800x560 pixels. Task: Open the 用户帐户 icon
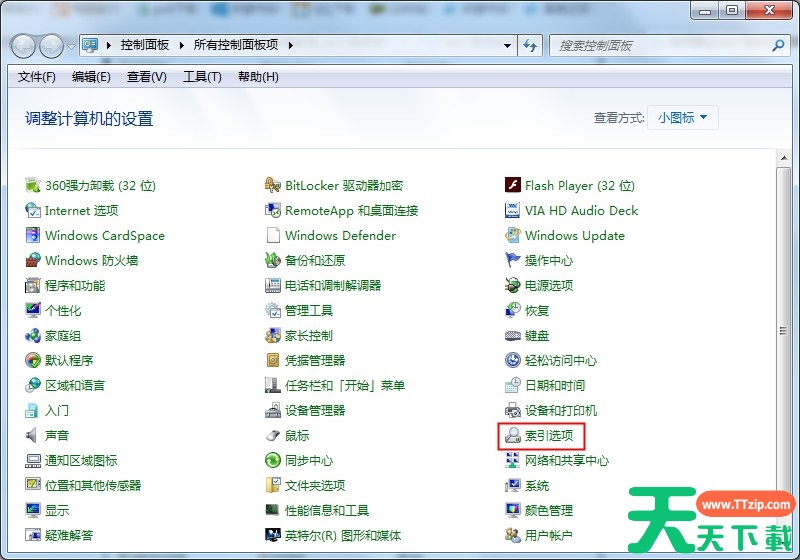click(513, 536)
